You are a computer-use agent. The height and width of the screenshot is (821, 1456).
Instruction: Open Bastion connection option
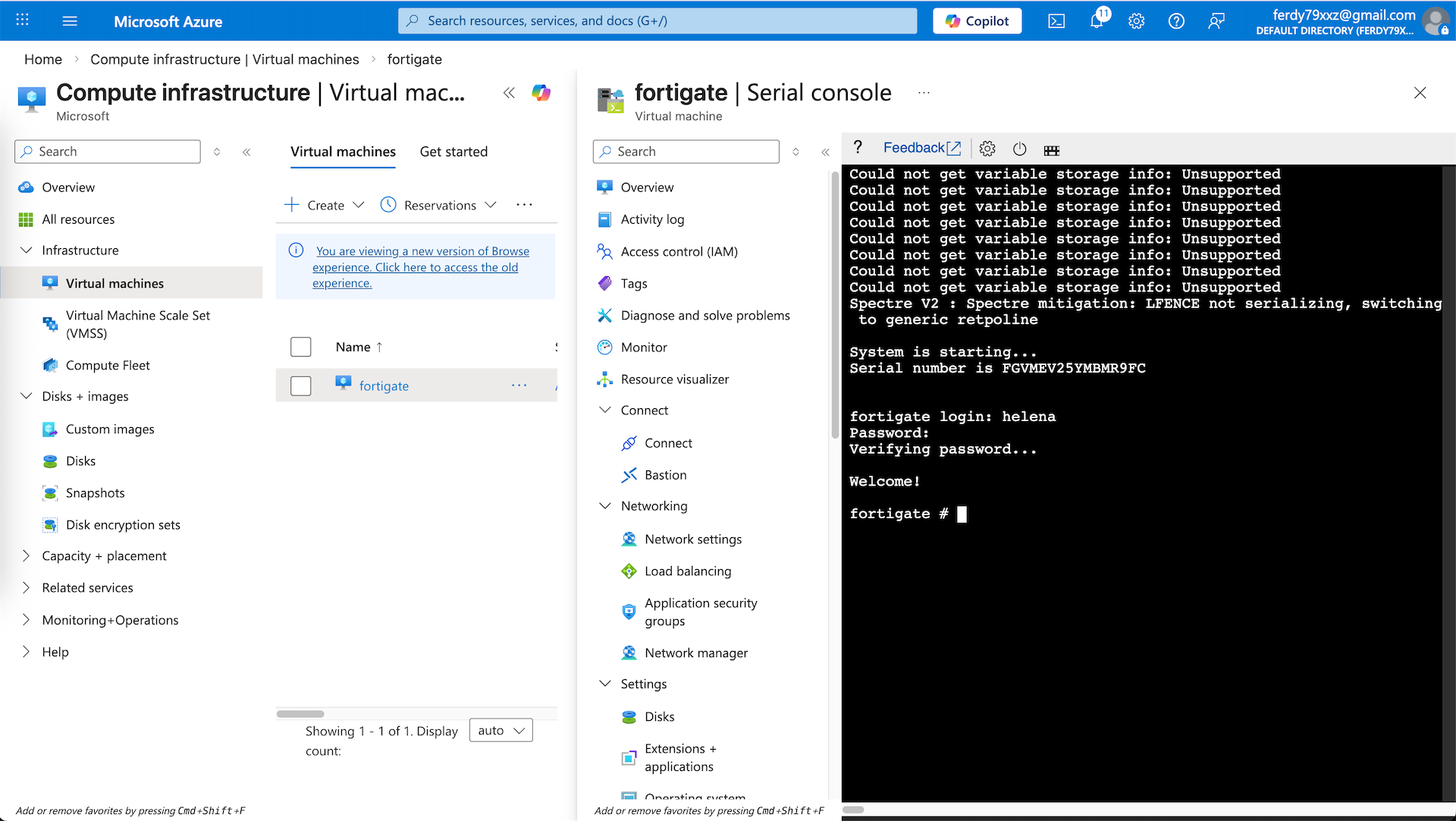(x=665, y=475)
